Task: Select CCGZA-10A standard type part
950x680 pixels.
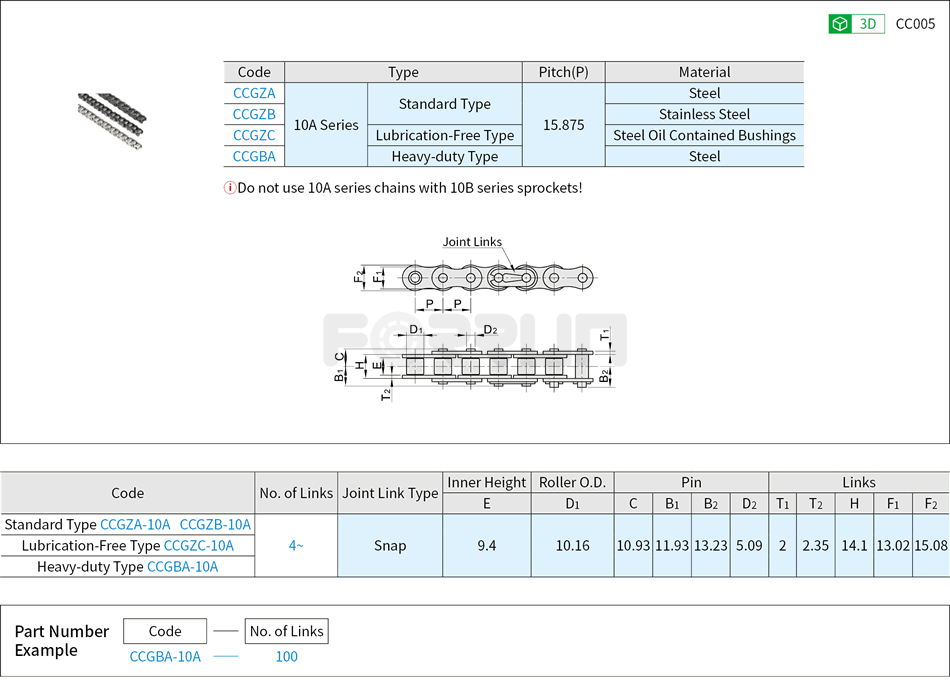Action: pos(135,524)
